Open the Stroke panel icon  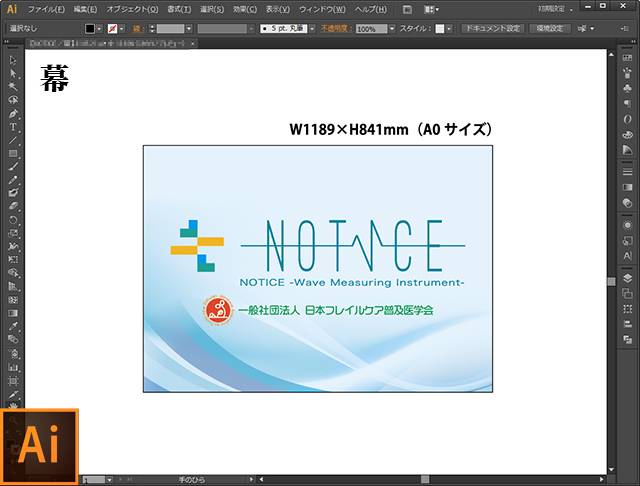pos(627,172)
